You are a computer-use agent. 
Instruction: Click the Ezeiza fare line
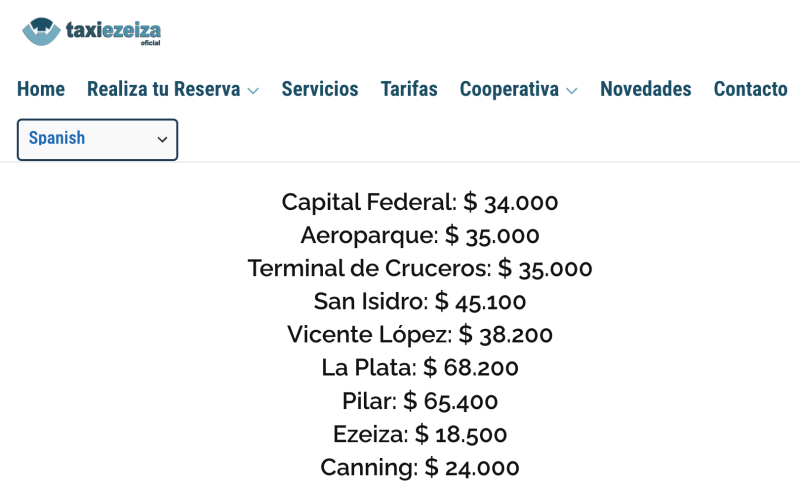tap(420, 434)
